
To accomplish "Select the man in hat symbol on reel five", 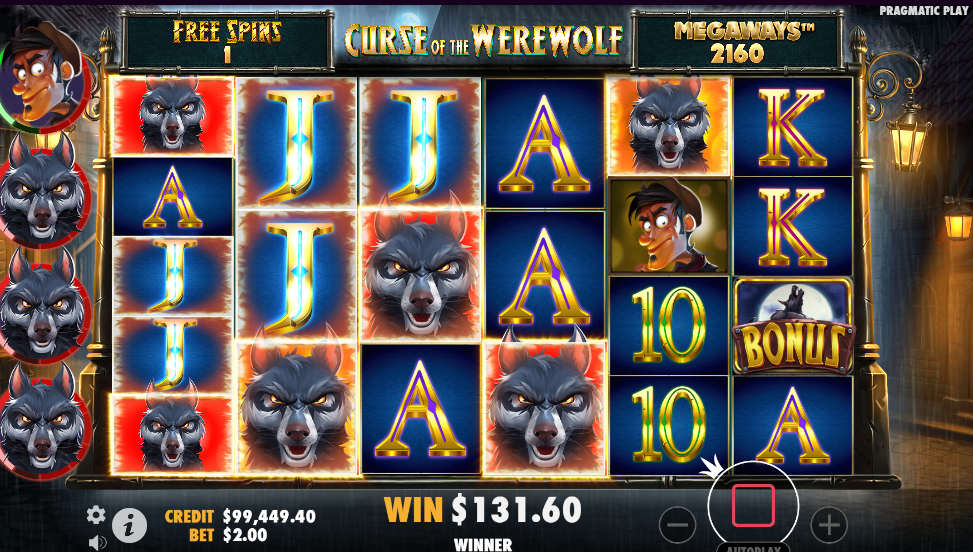I will click(x=669, y=226).
